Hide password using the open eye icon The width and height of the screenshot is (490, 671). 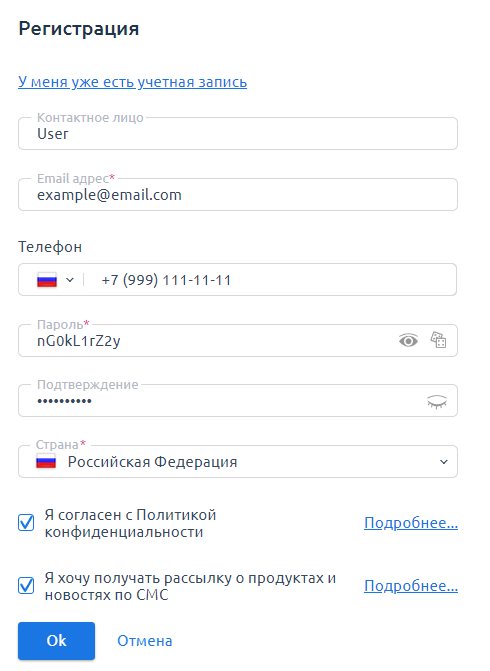(x=408, y=341)
